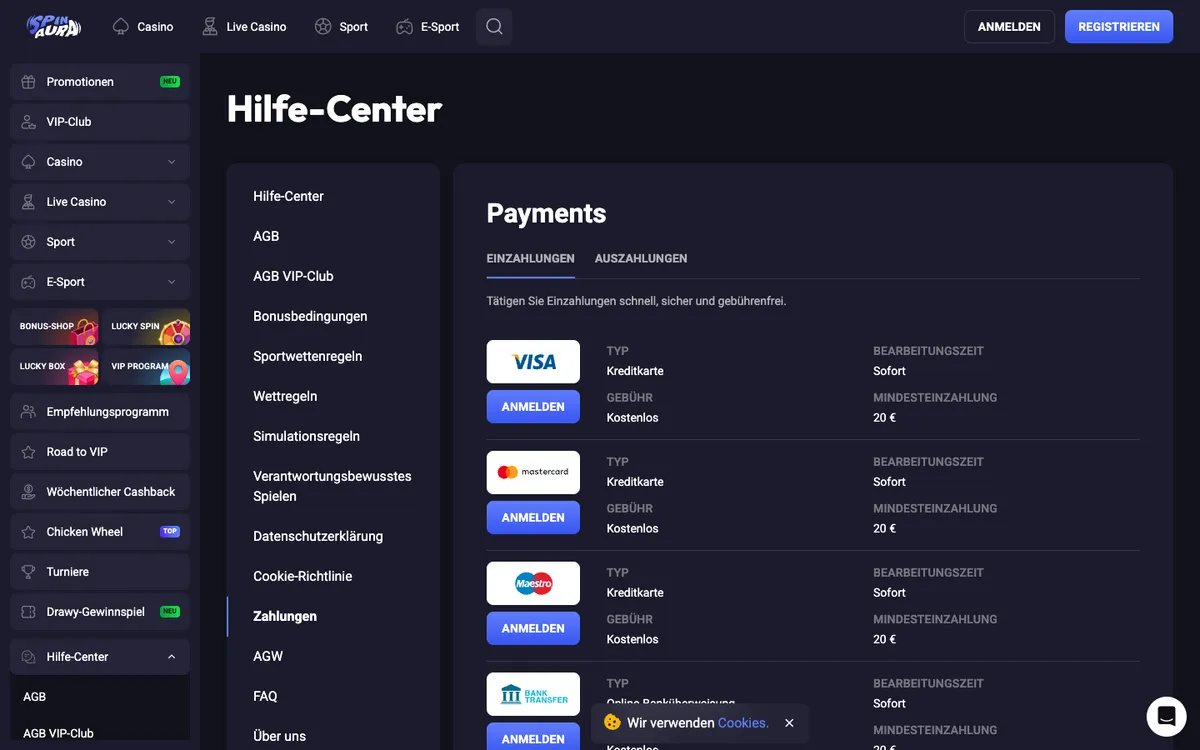
Task: Open Über uns help page
Action: pos(279,736)
